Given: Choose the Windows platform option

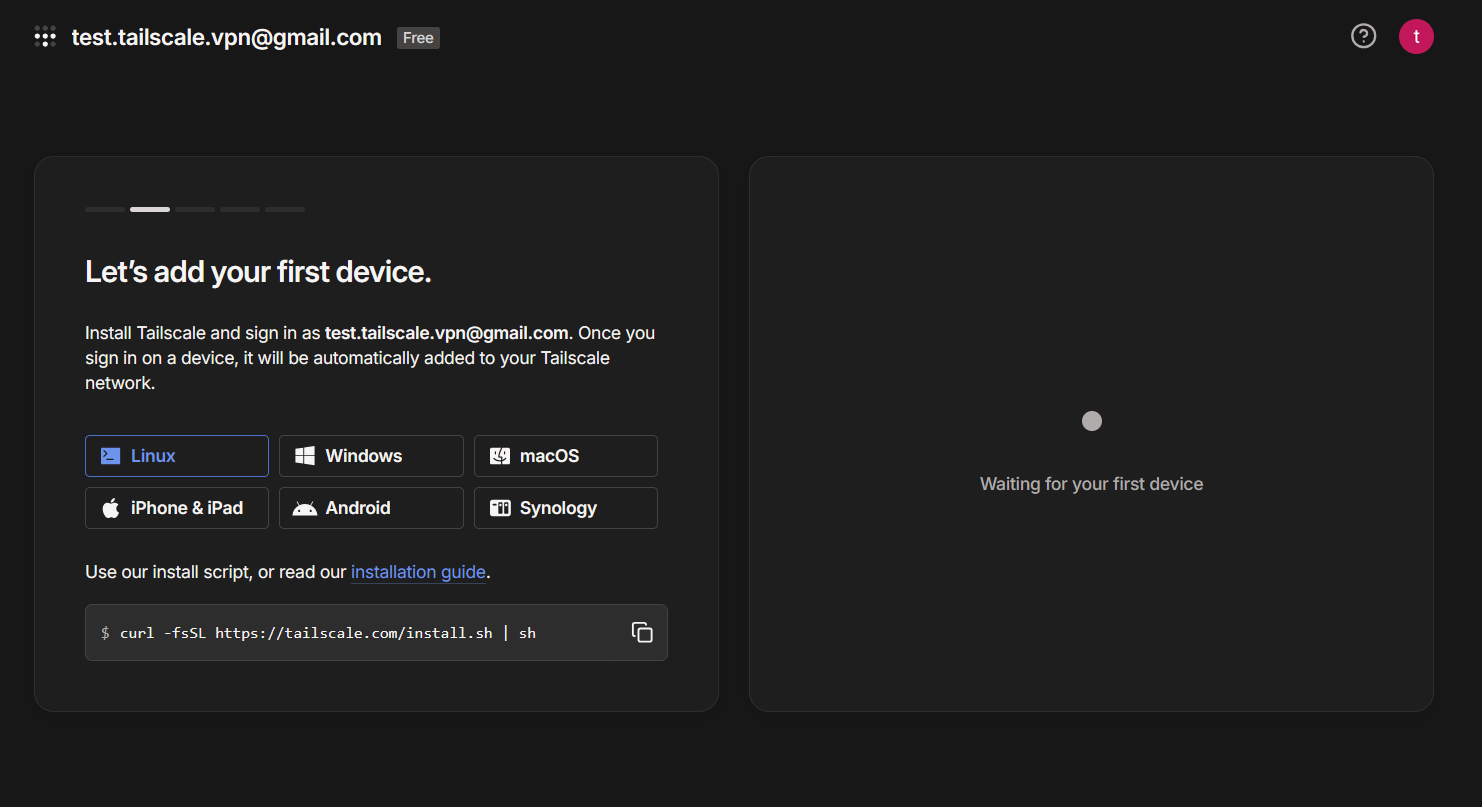Looking at the screenshot, I should point(371,456).
